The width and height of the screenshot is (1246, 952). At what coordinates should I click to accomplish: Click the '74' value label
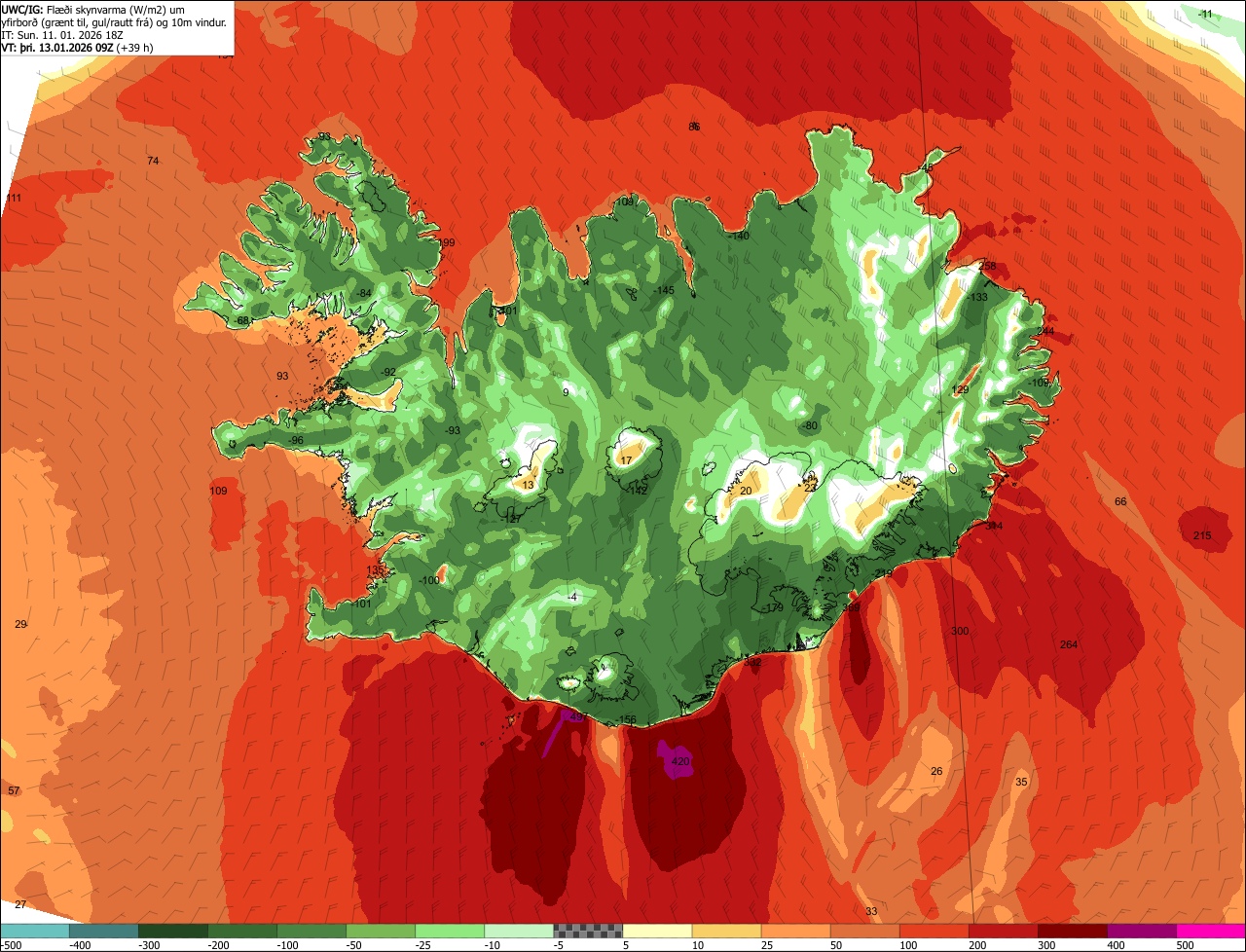coord(153,161)
